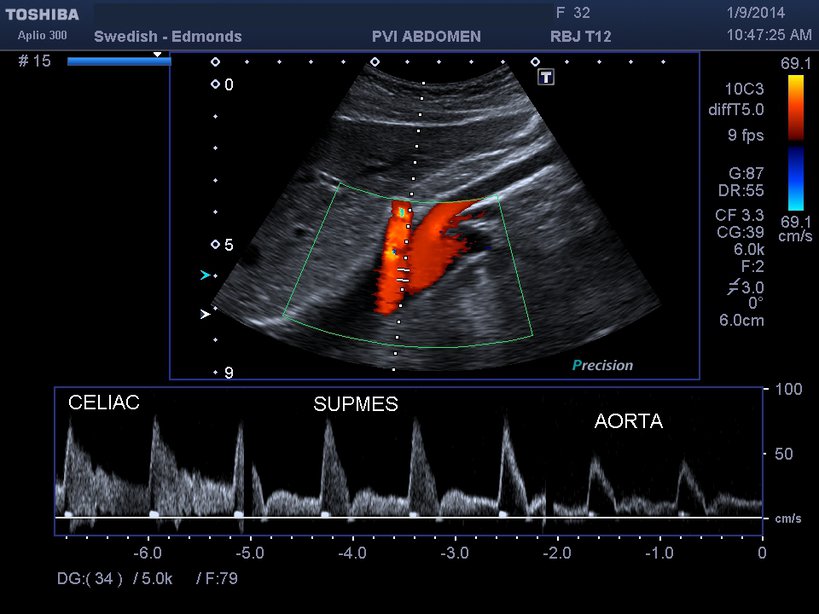Click the TOSHIBA logo

(x=43, y=14)
